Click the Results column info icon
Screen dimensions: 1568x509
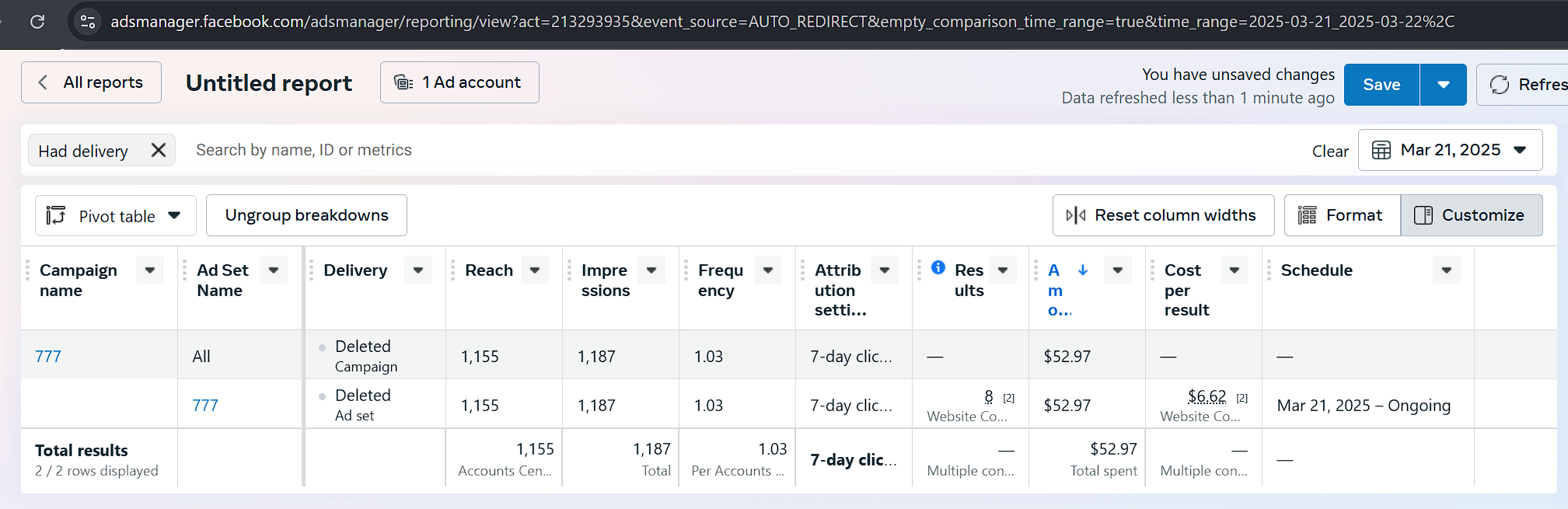[x=938, y=267]
